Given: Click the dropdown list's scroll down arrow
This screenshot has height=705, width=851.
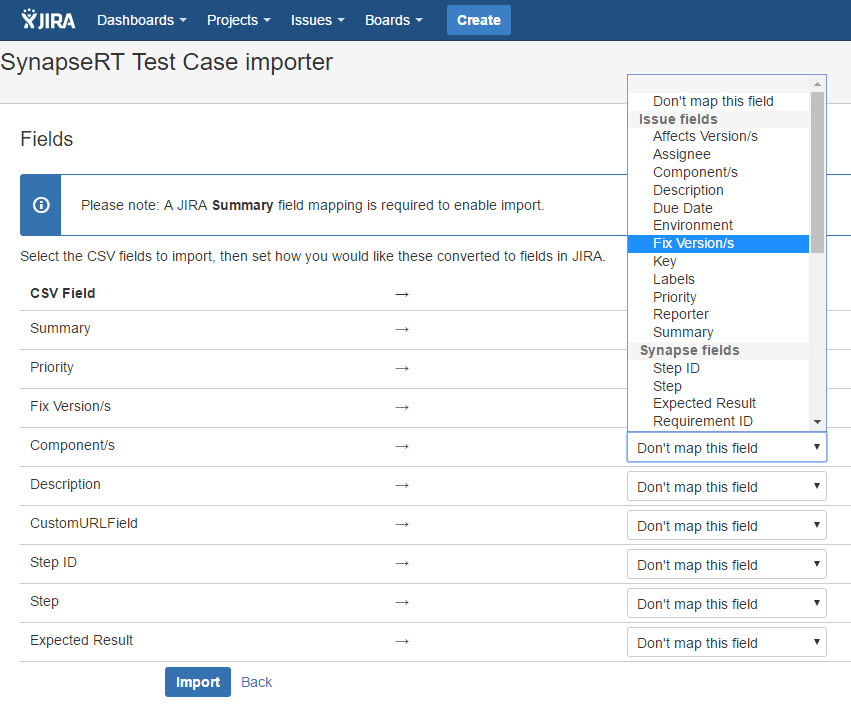Looking at the screenshot, I should pyautogui.click(x=818, y=423).
